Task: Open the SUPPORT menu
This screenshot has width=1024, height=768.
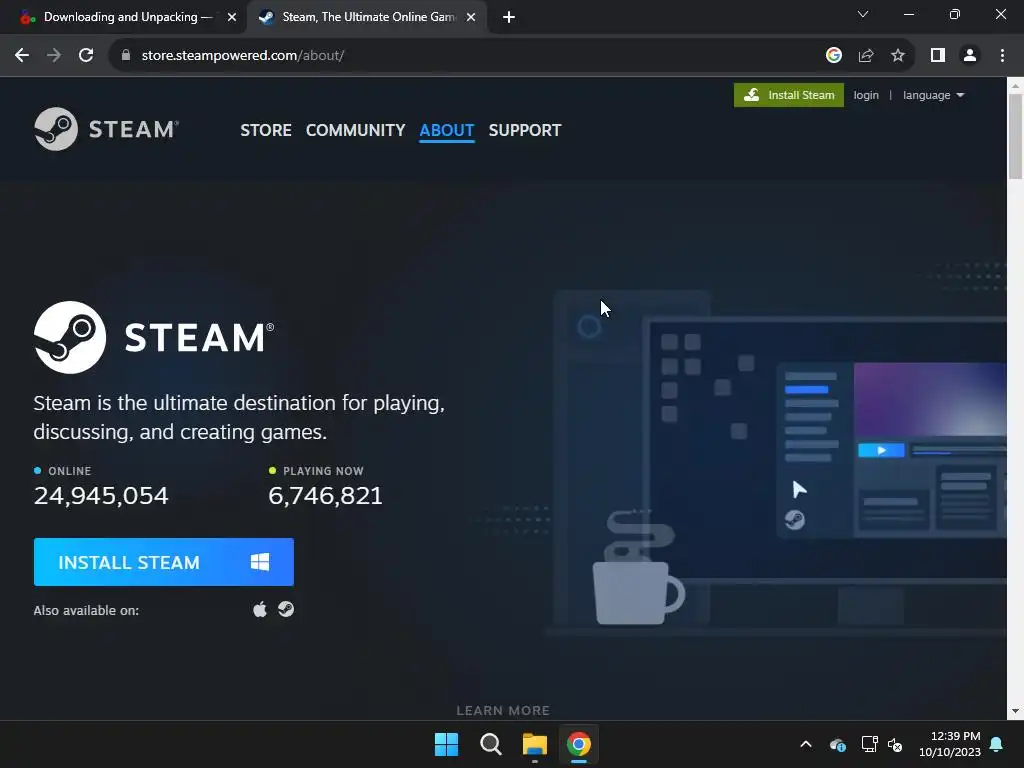Action: pos(525,131)
